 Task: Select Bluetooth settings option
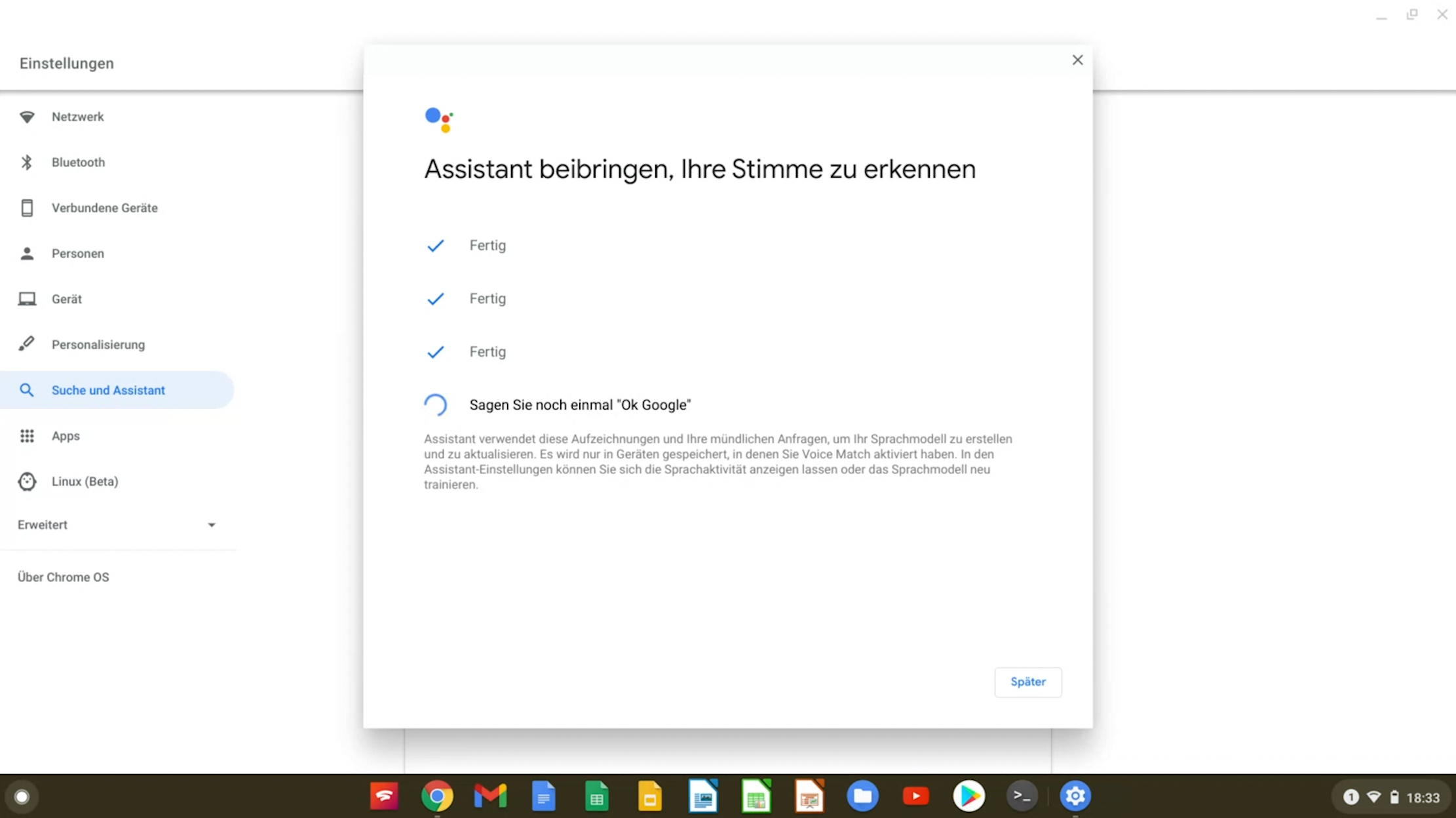(78, 162)
